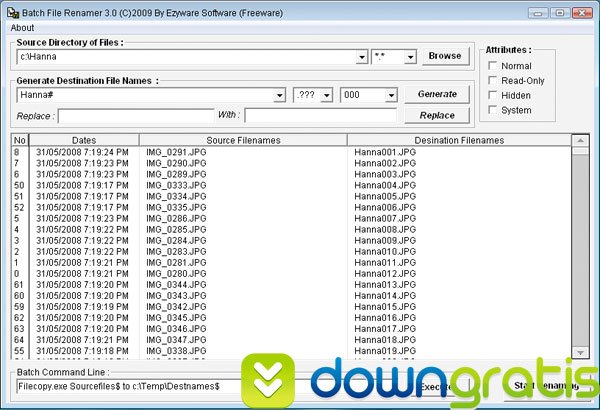Image resolution: width=600 pixels, height=410 pixels.
Task: Click the Source Filenames column header
Action: point(243,140)
